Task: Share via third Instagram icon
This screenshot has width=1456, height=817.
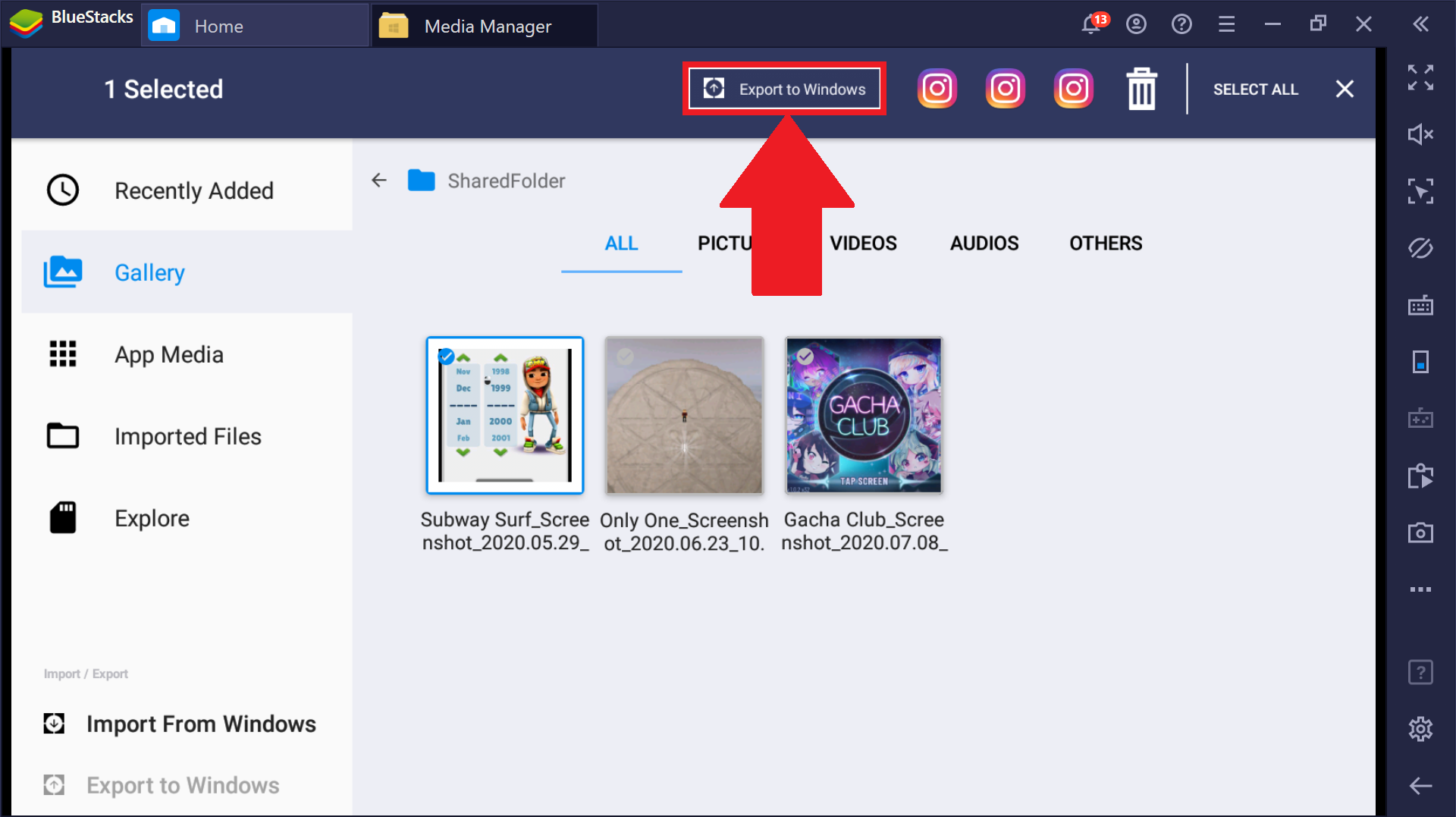Action: pos(1074,89)
